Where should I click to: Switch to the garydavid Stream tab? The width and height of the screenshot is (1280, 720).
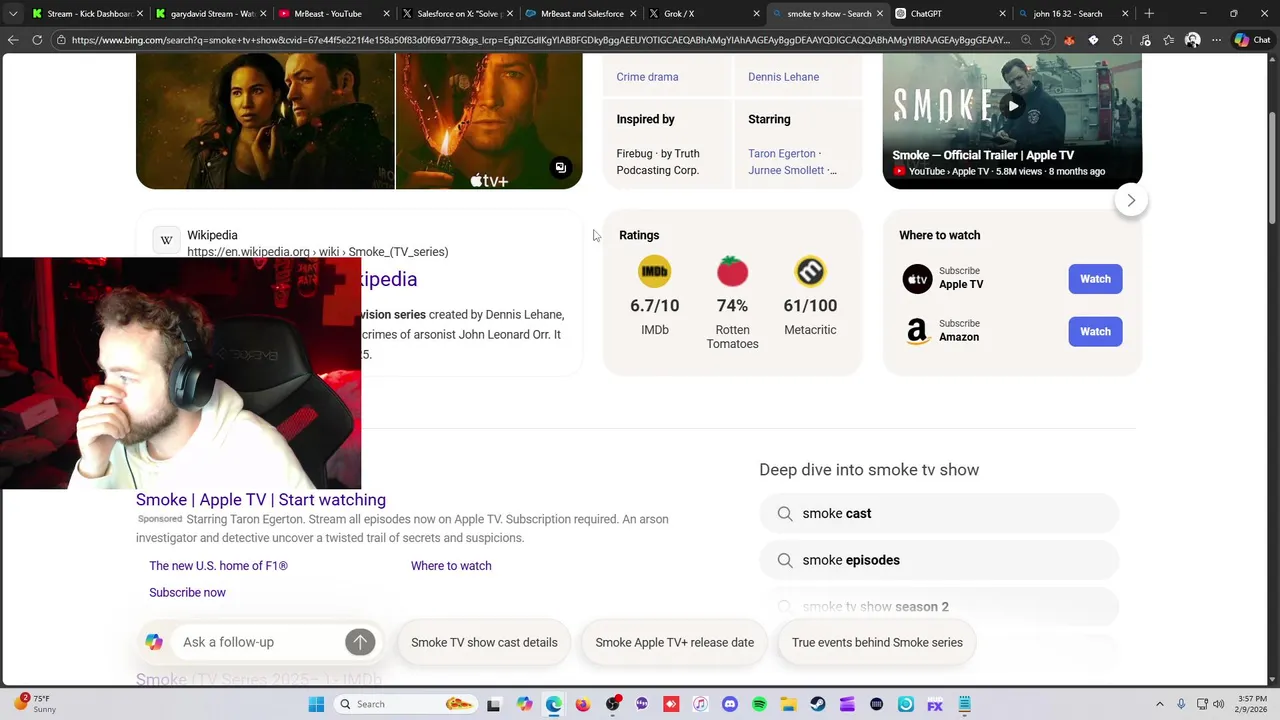coord(211,14)
